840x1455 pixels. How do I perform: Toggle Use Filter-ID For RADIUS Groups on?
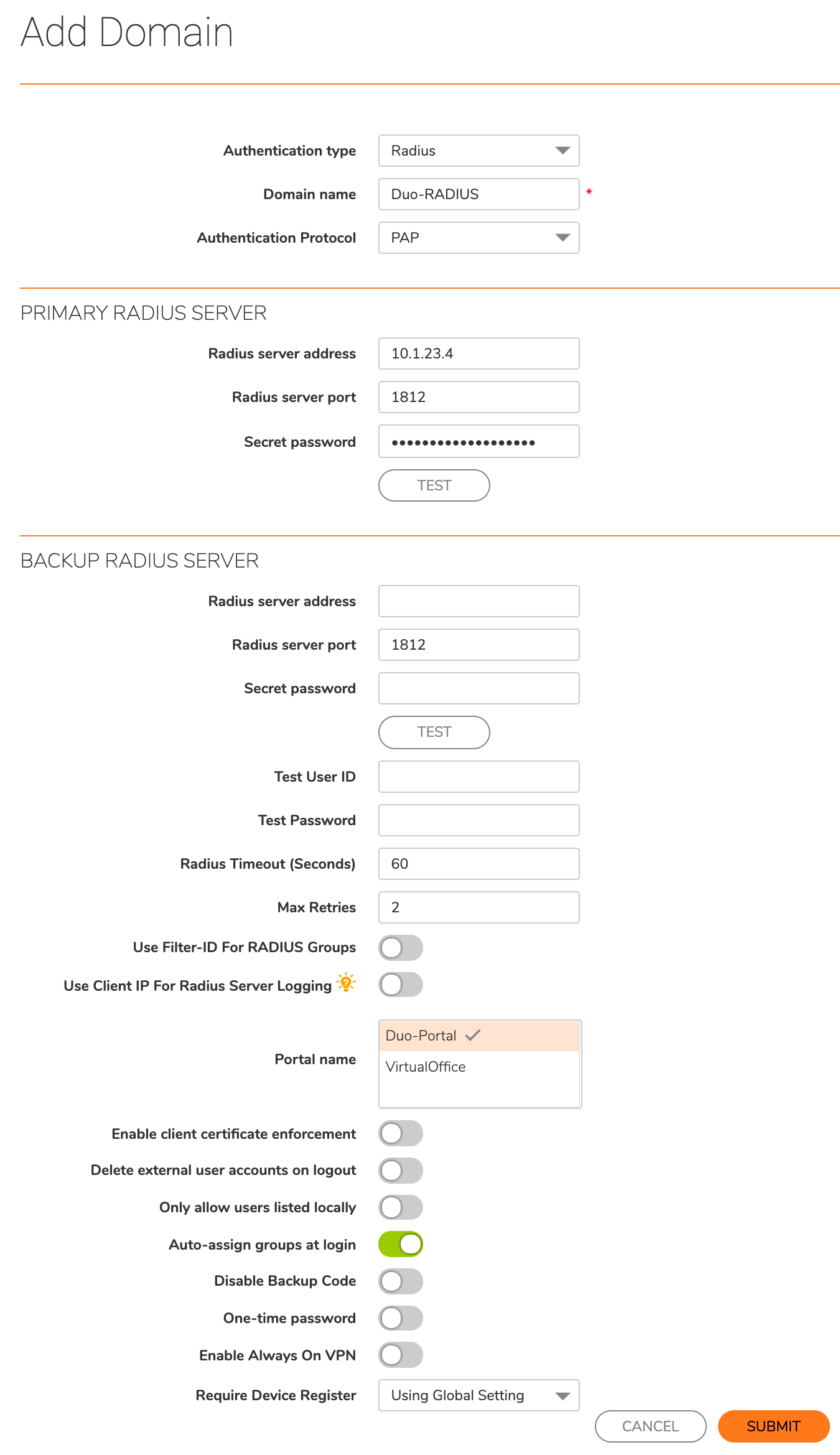tap(400, 947)
